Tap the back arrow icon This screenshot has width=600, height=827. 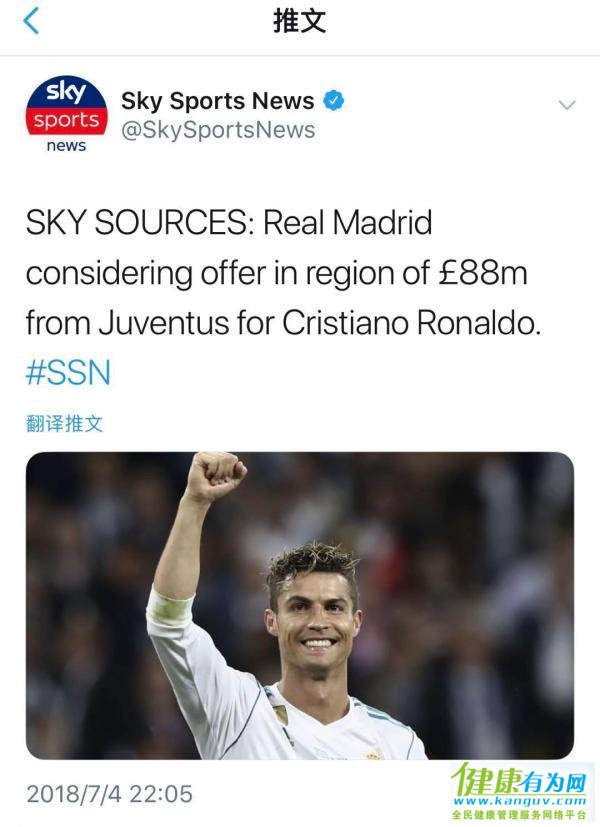pos(31,21)
